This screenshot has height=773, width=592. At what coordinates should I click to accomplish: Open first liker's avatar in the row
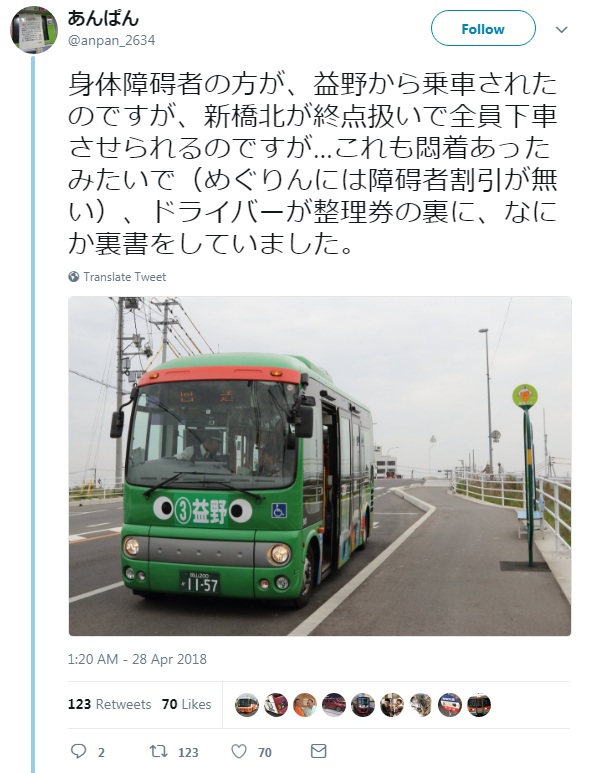click(x=247, y=704)
